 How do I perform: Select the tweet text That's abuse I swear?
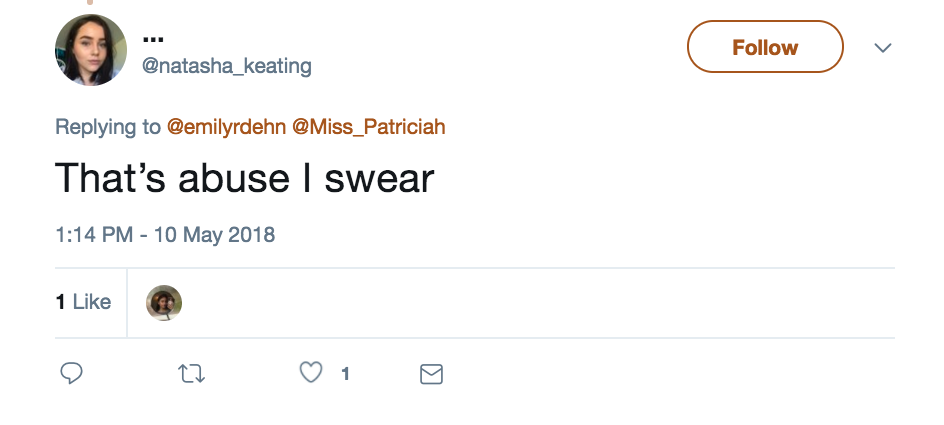[x=244, y=179]
